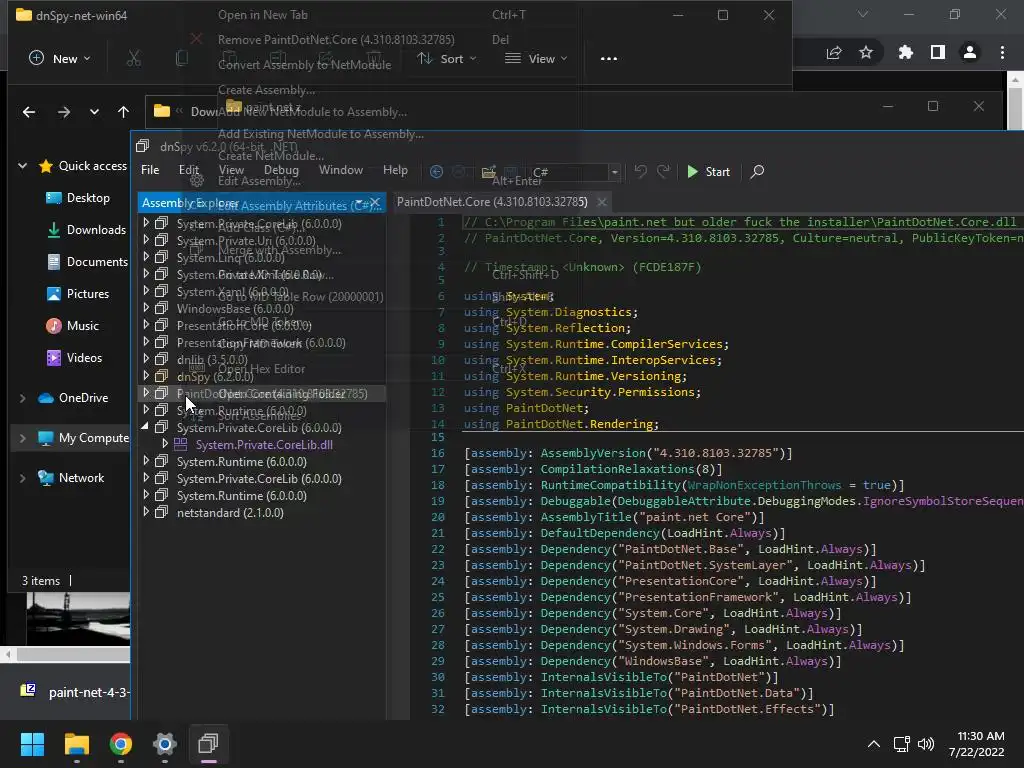Close the Assembly Explorer panel

(x=375, y=203)
